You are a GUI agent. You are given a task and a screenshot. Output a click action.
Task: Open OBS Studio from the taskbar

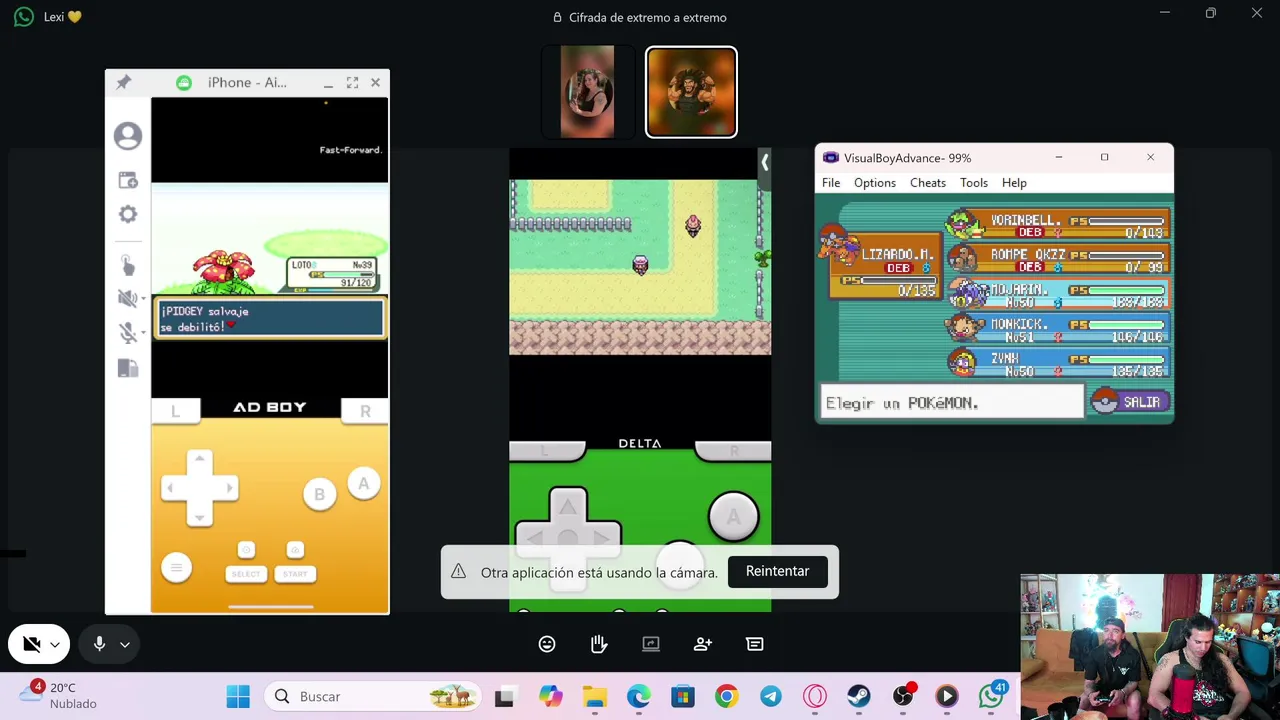pyautogui.click(x=903, y=696)
